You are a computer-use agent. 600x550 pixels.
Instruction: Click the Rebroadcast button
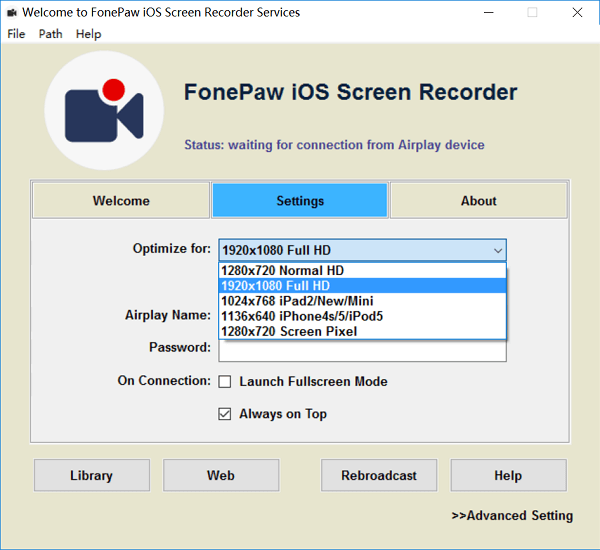(379, 475)
